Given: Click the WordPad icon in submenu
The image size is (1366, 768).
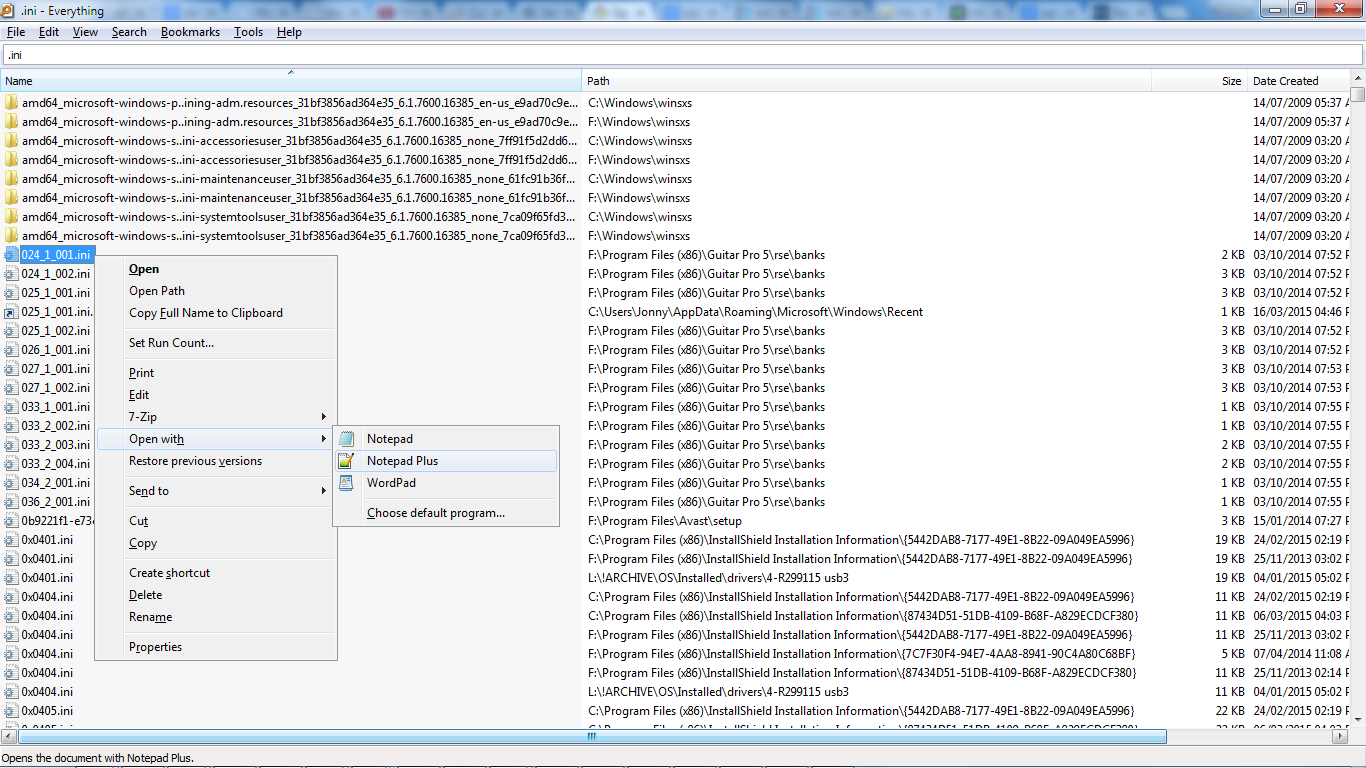Looking at the screenshot, I should [347, 483].
